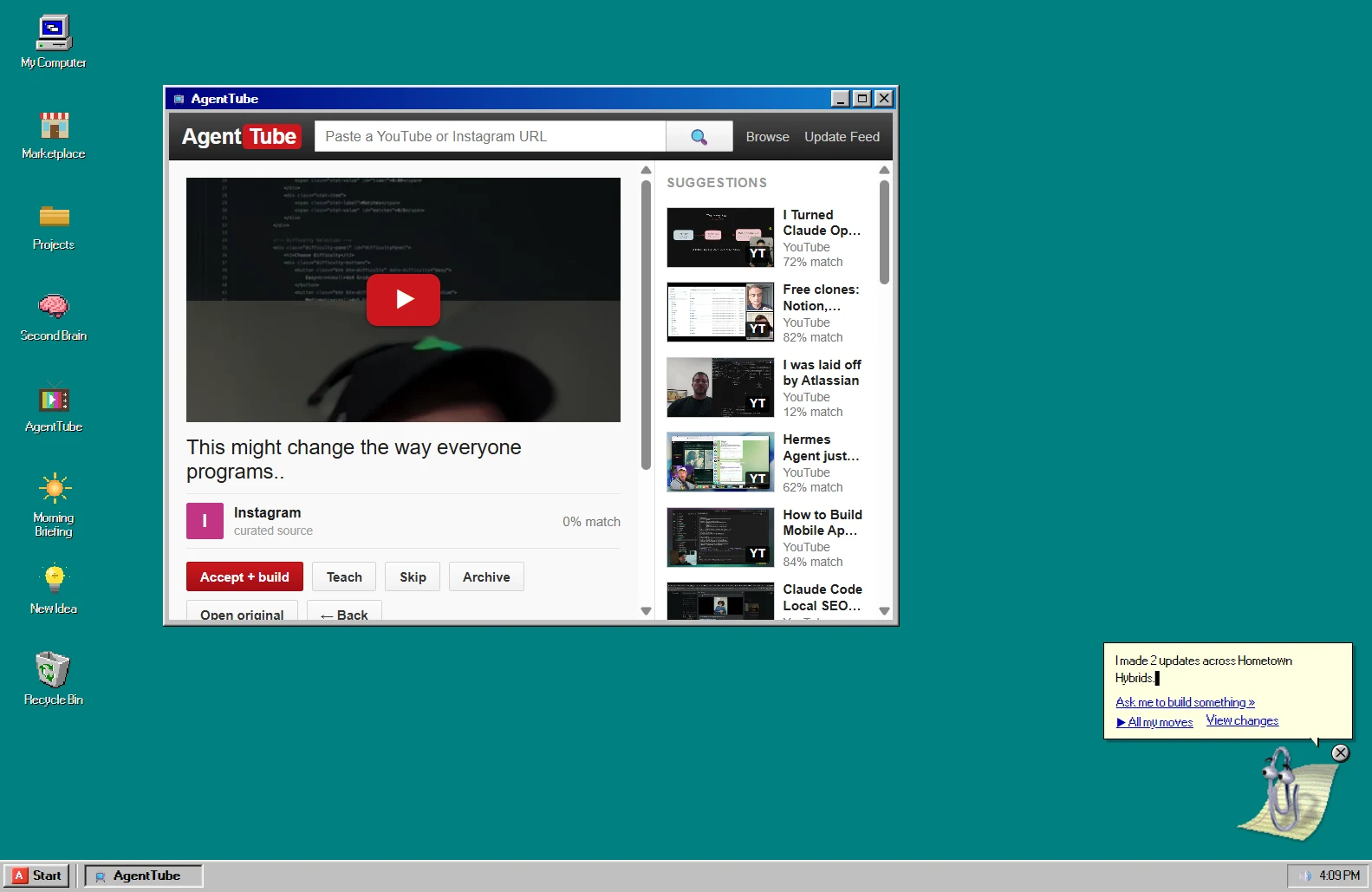Click the Open original button
This screenshot has height=892, width=1372.
pyautogui.click(x=242, y=610)
